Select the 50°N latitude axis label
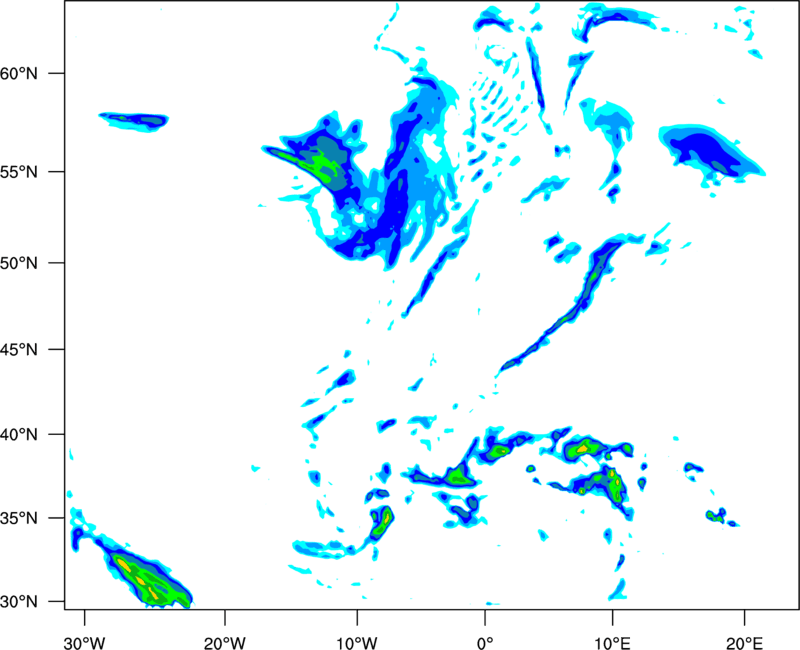Viewport: 800px width, 650px height. point(19,263)
